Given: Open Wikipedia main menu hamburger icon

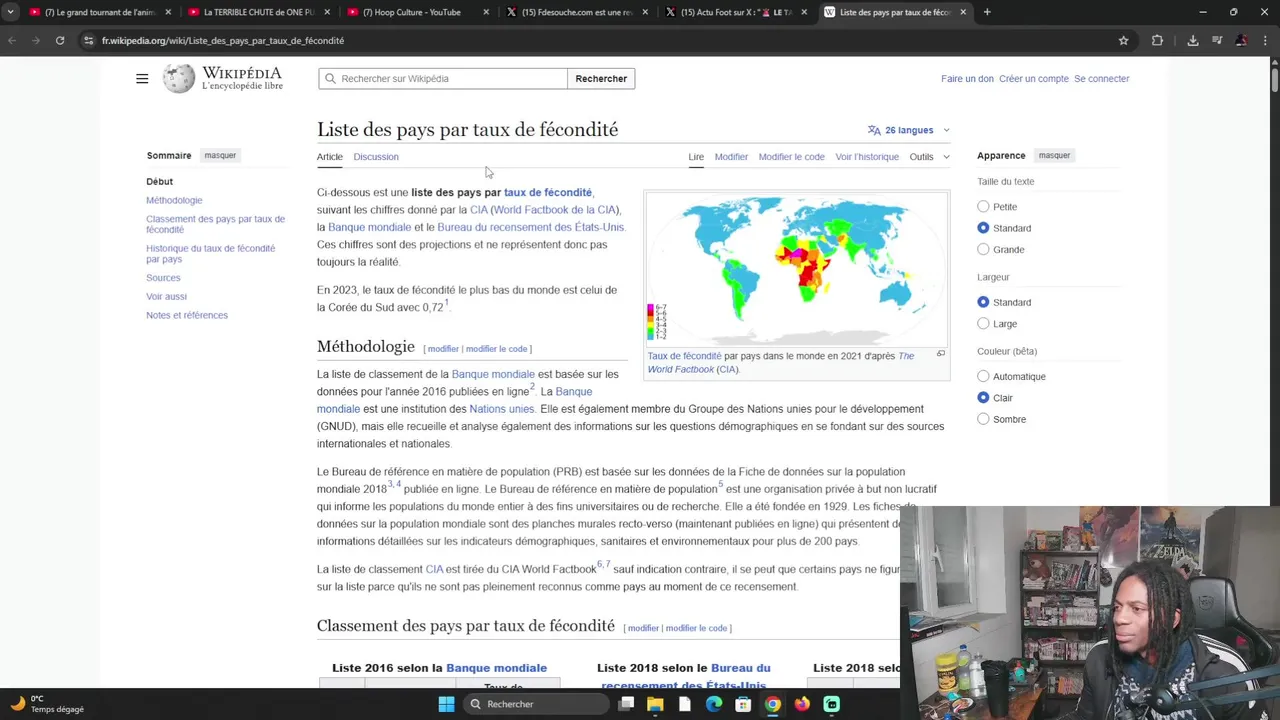Looking at the screenshot, I should [142, 78].
